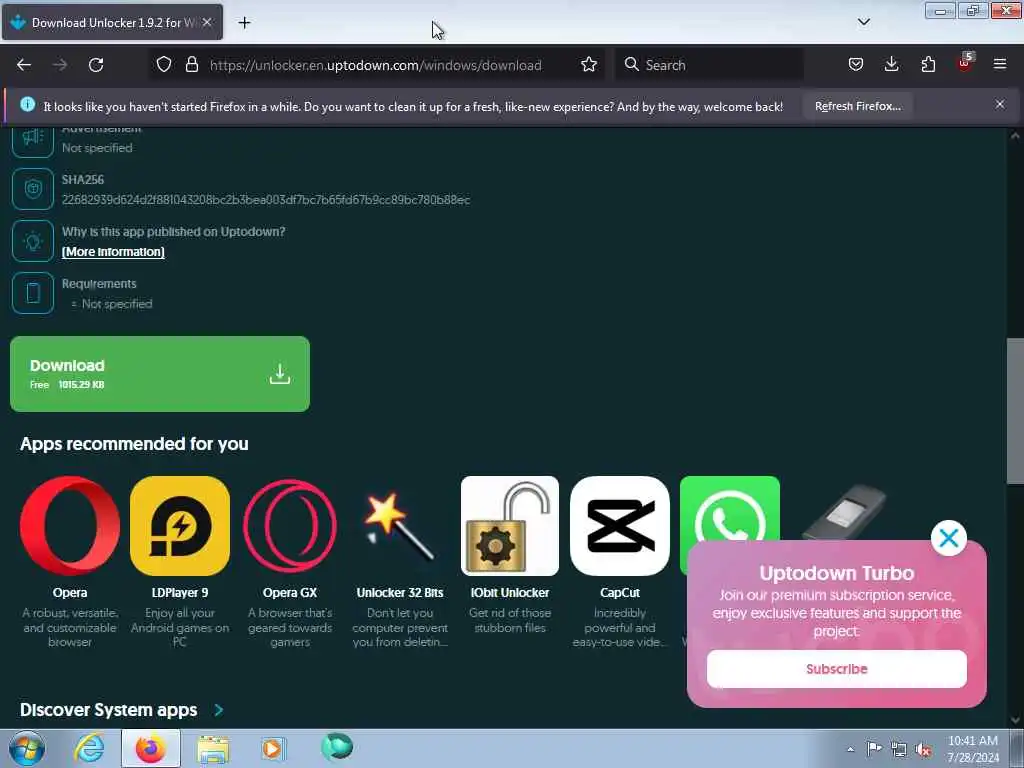Click the Discover System apps heading
This screenshot has width=1024, height=768.
(x=108, y=710)
